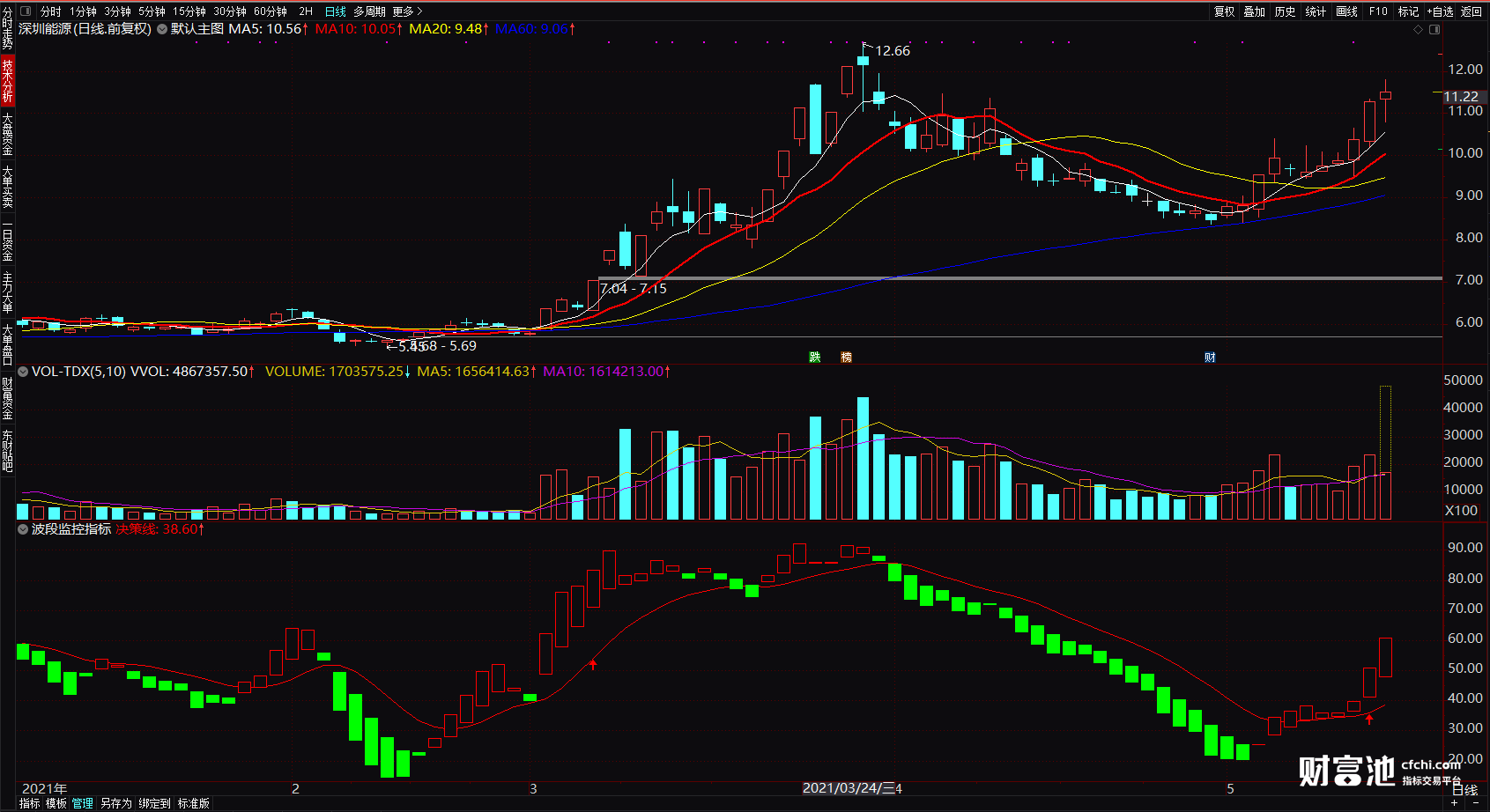Click the 复权 button
The height and width of the screenshot is (812, 1490).
[x=1225, y=11]
